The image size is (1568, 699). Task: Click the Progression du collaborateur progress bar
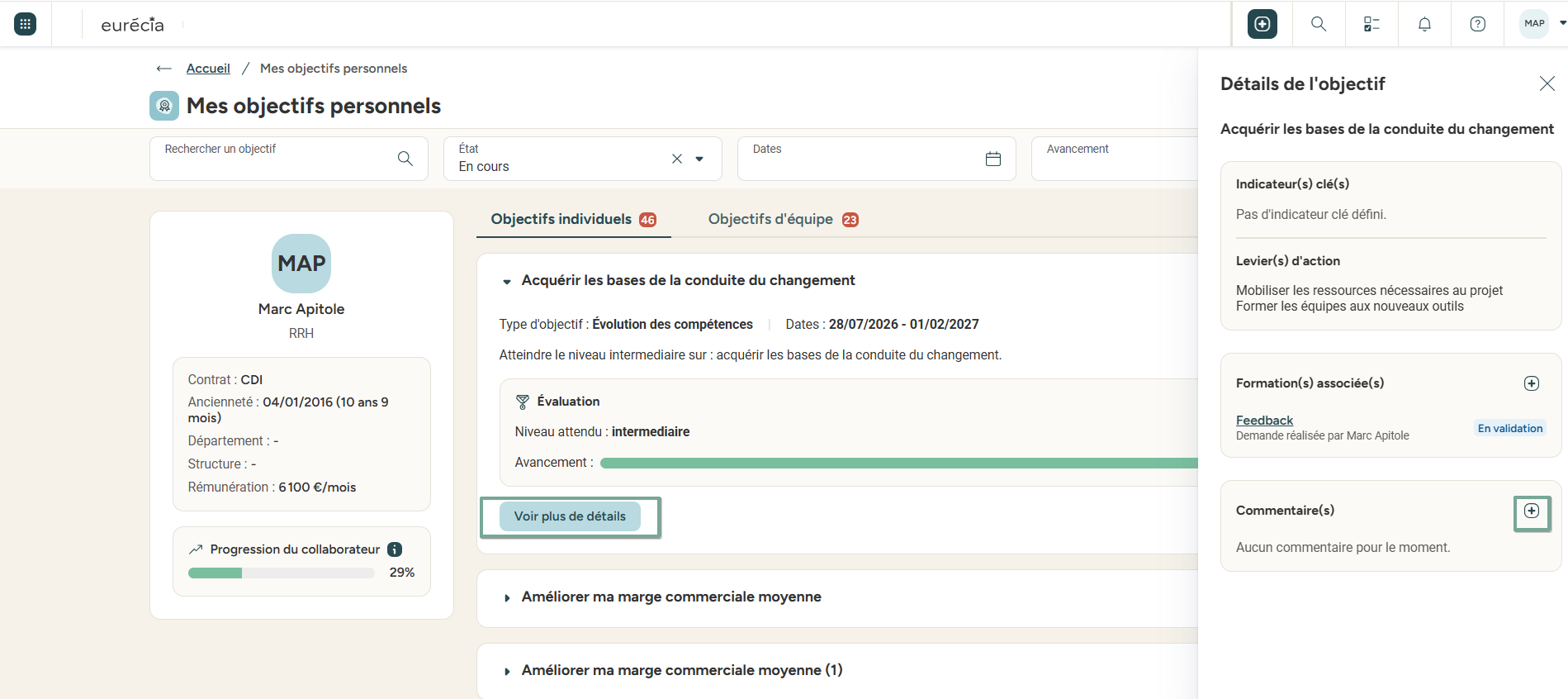click(281, 573)
